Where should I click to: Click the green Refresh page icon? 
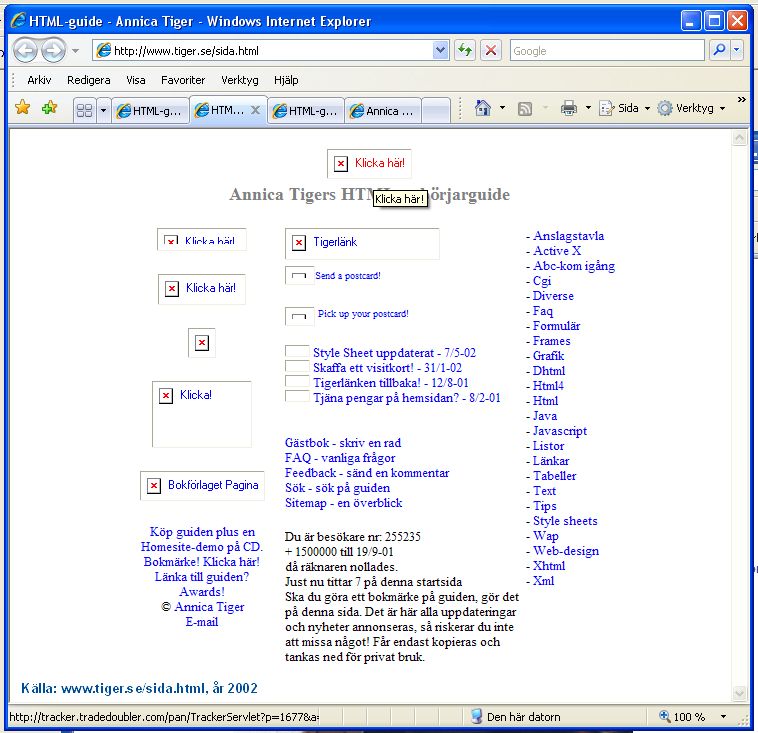coord(465,50)
